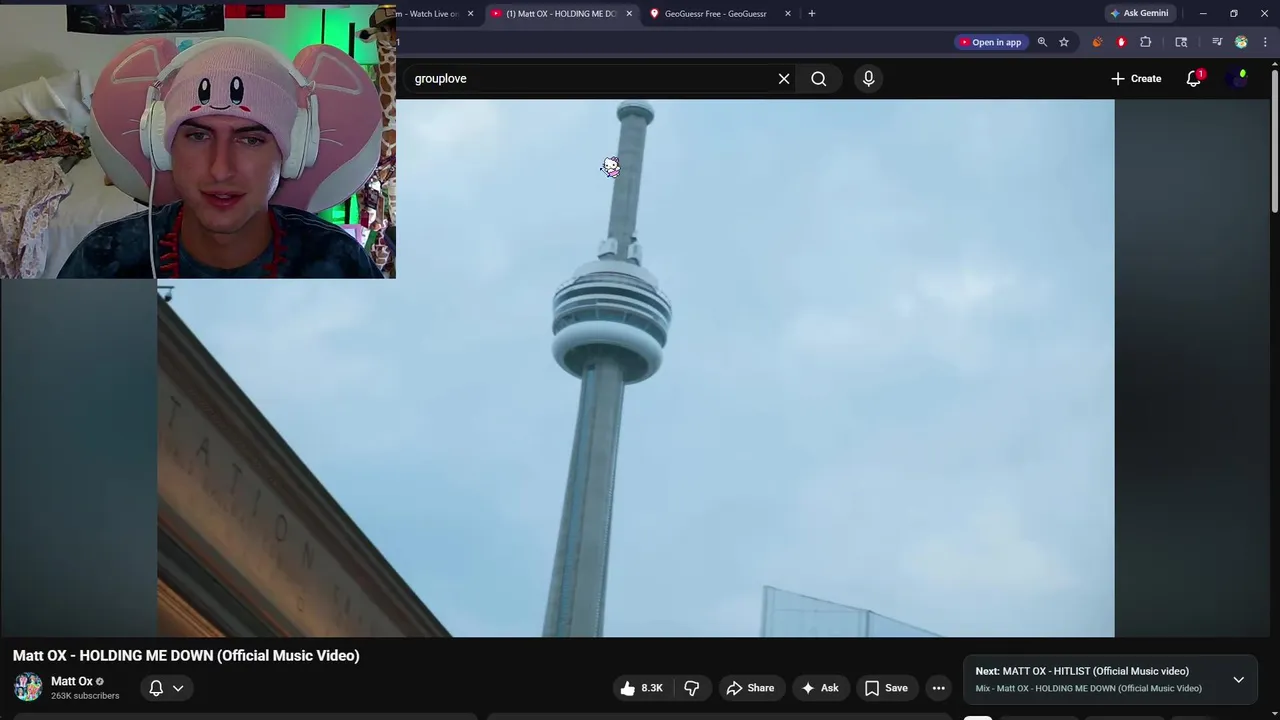
Task: Bookmark this page with star icon
Action: coord(1064,42)
